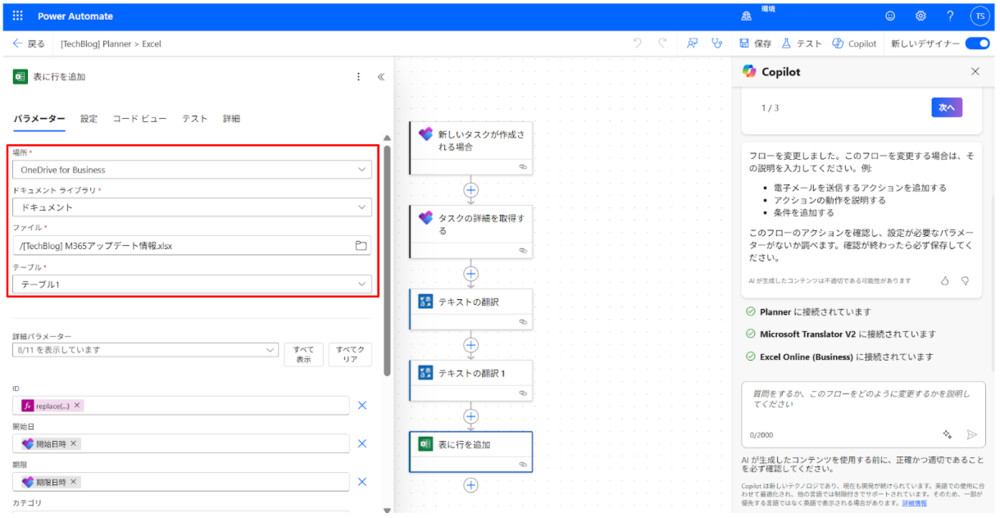Click the 次へ button in Copilot

[x=946, y=108]
